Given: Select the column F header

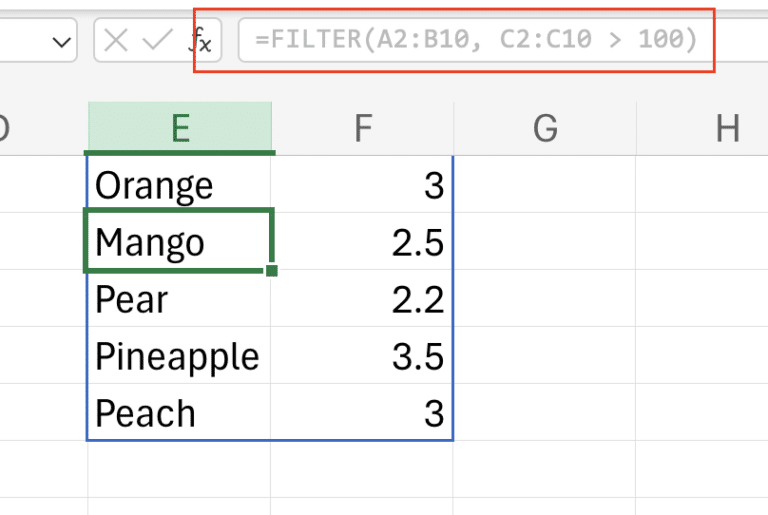Looking at the screenshot, I should tap(362, 128).
